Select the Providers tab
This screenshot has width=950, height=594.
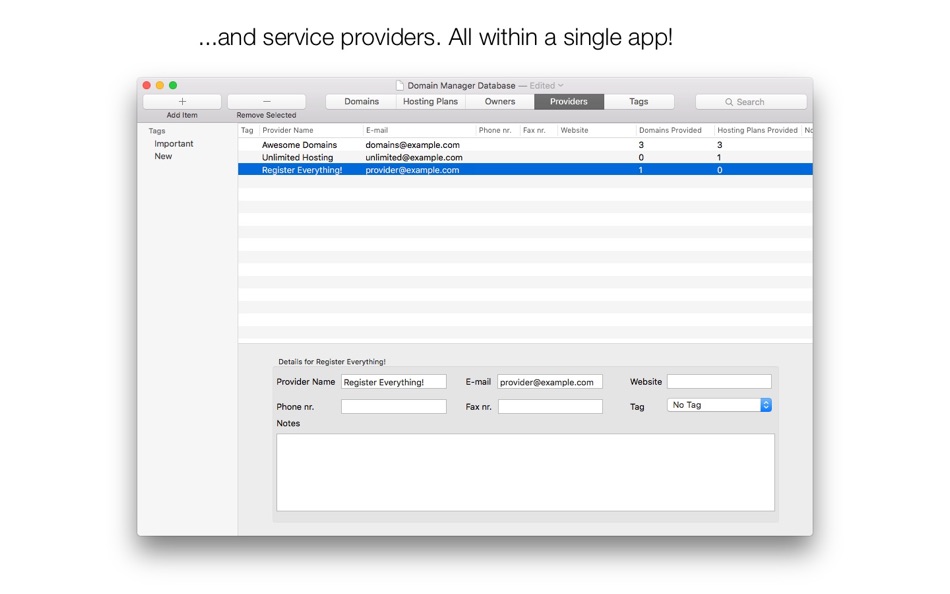(x=569, y=102)
